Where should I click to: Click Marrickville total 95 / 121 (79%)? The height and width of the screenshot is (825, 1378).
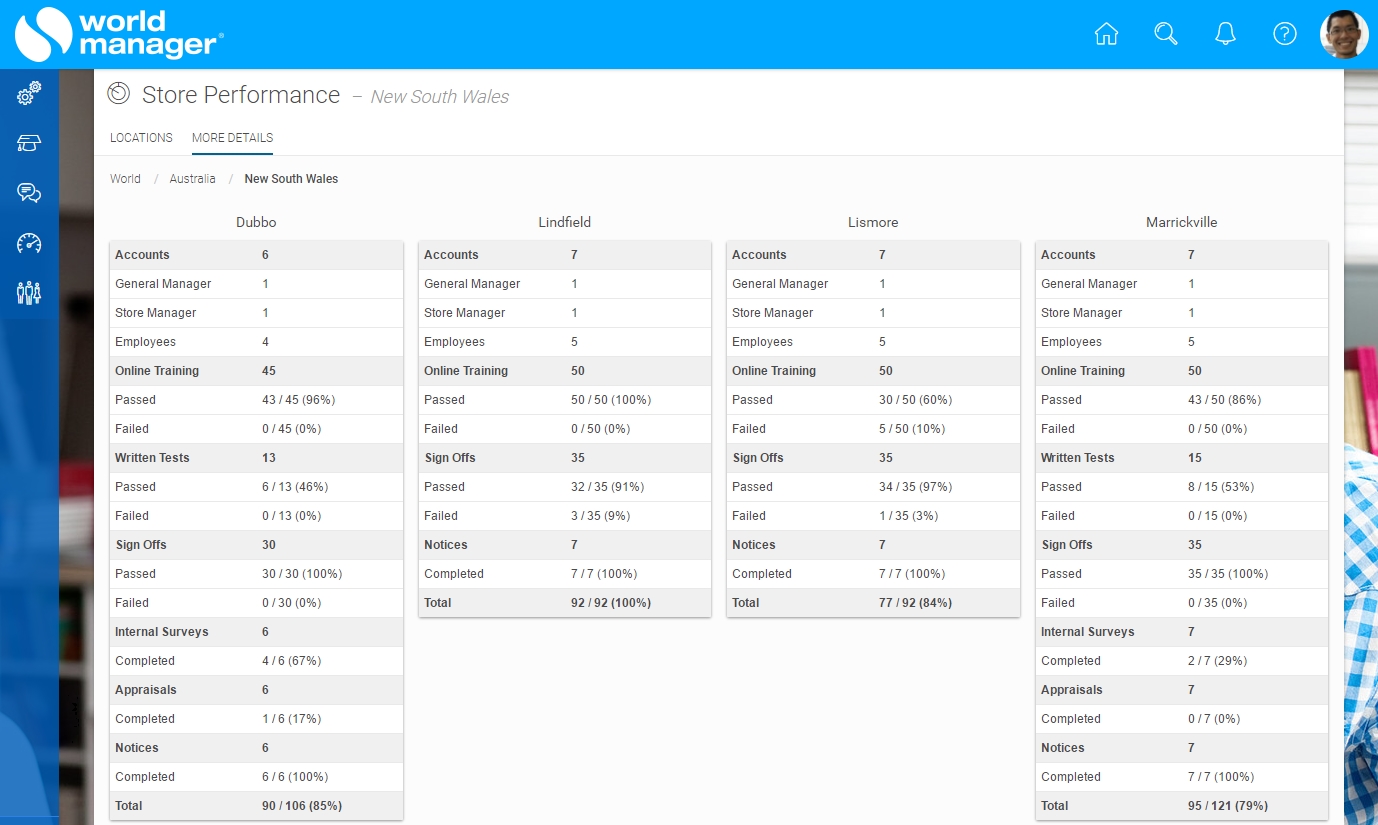point(1228,806)
